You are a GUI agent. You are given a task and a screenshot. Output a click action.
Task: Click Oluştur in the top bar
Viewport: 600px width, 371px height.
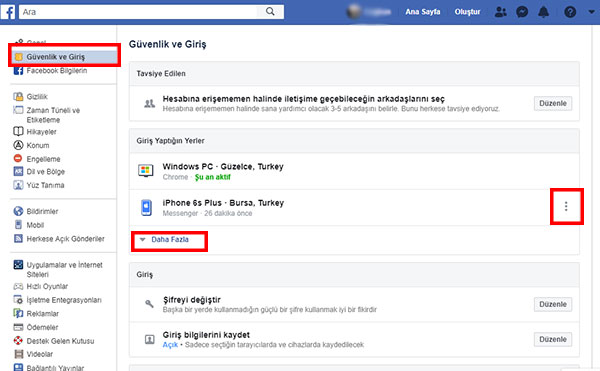coord(467,12)
